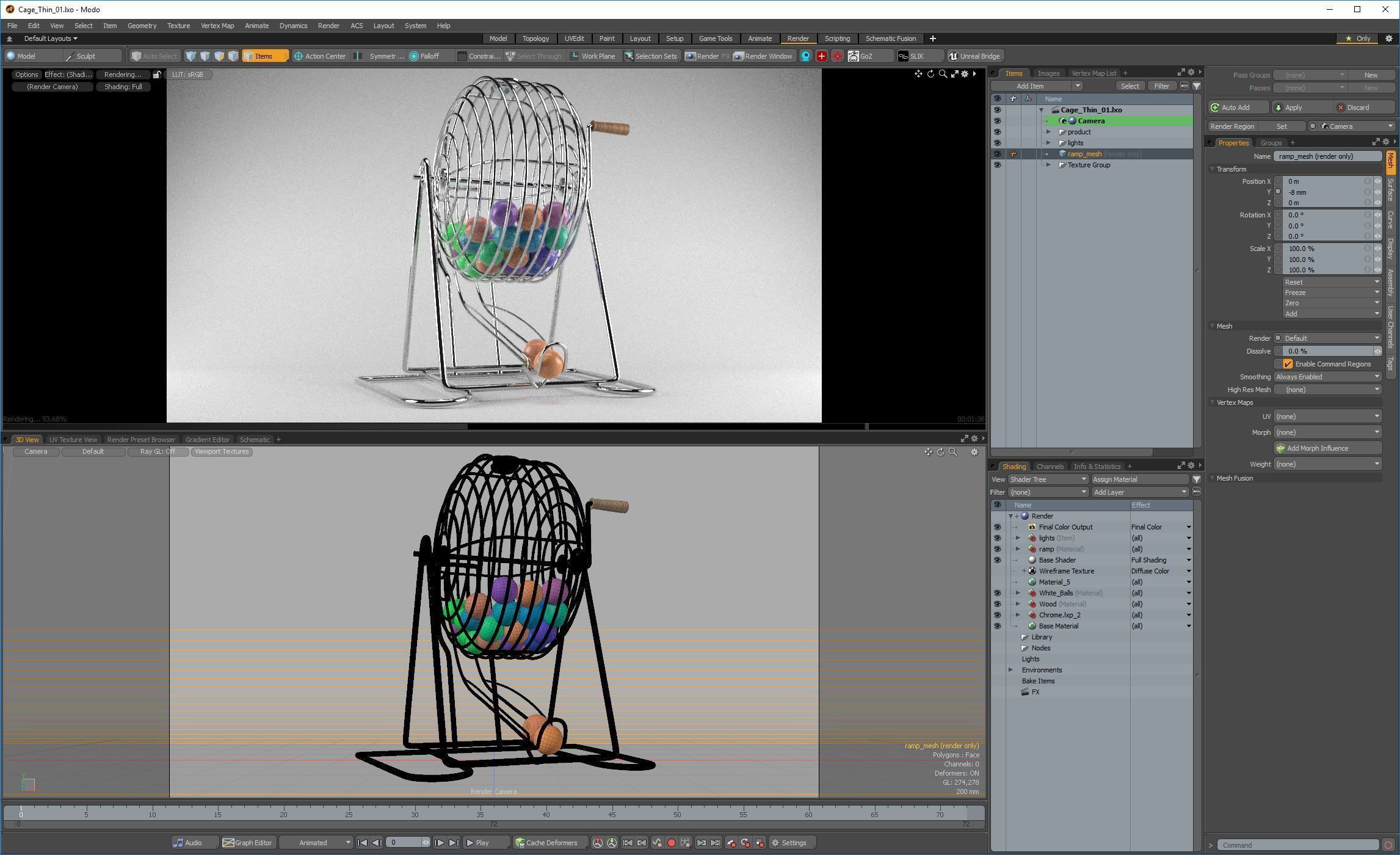Click frame 35 on the timeline ruler

coord(480,813)
